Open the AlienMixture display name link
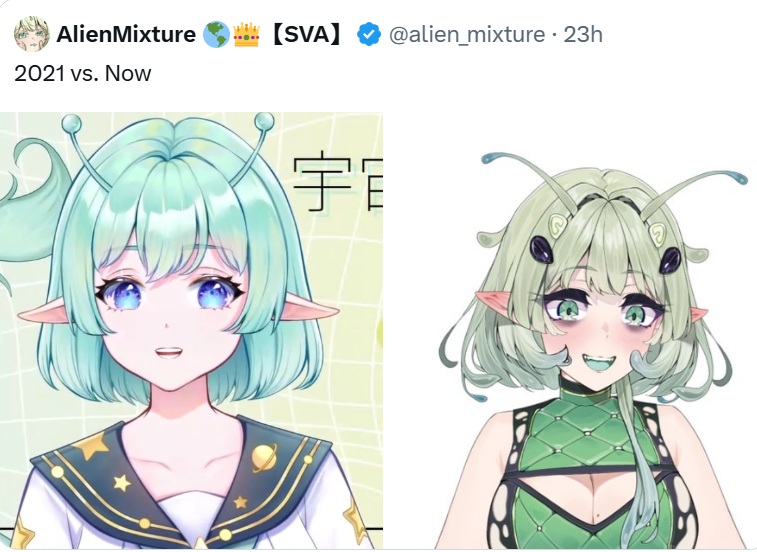 126,35
